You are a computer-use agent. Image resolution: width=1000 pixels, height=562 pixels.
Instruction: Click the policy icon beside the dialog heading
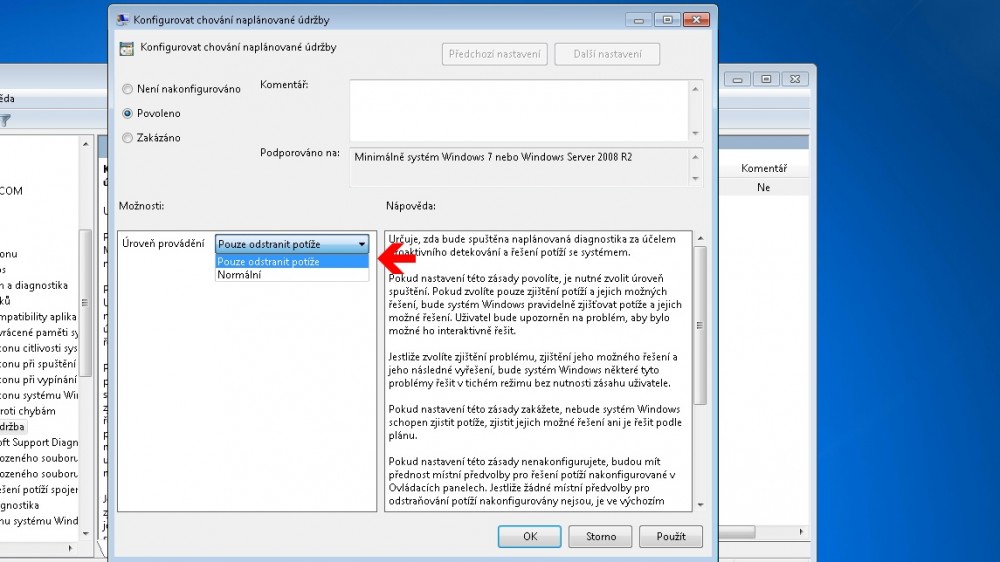coord(126,47)
